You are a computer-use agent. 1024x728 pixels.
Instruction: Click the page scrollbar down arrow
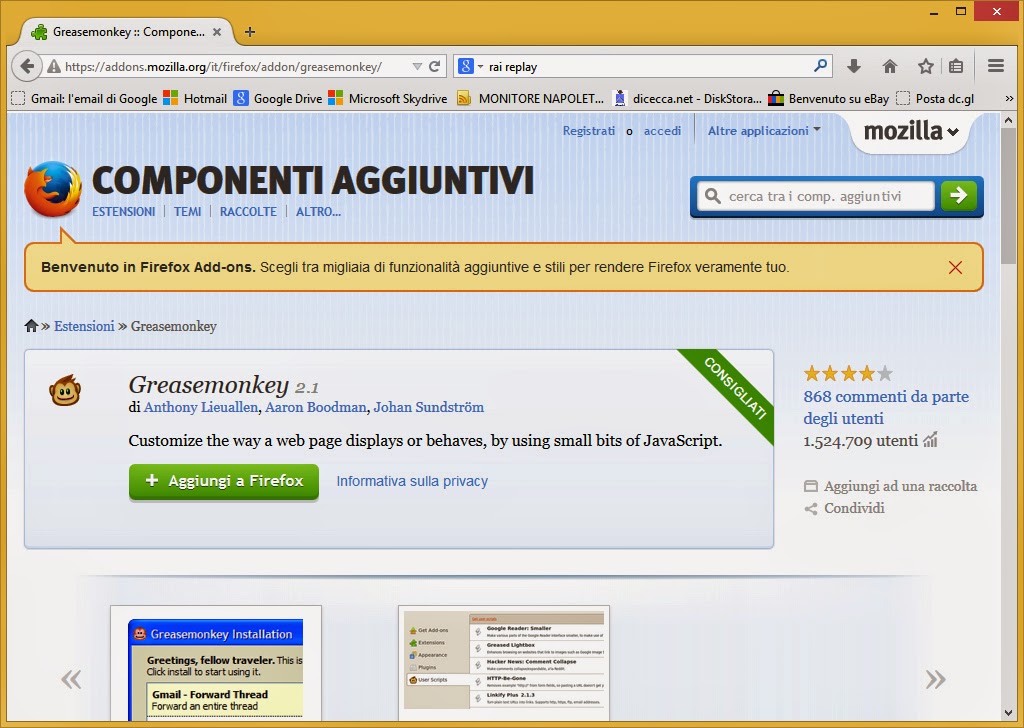point(1009,713)
